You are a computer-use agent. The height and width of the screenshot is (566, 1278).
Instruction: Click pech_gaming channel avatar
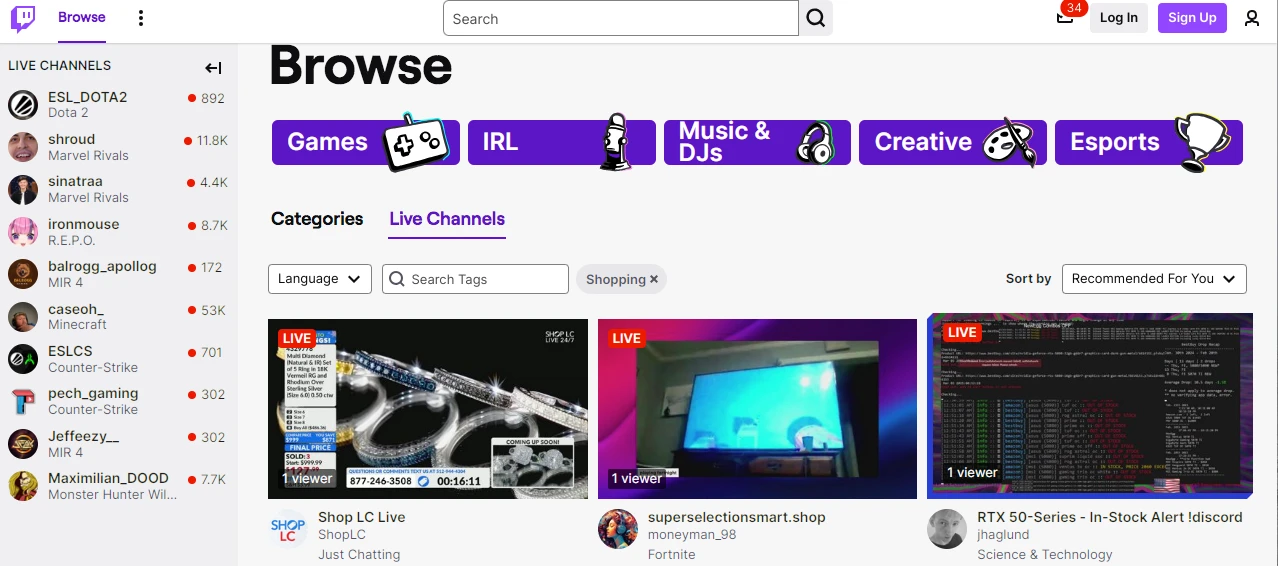(23, 401)
